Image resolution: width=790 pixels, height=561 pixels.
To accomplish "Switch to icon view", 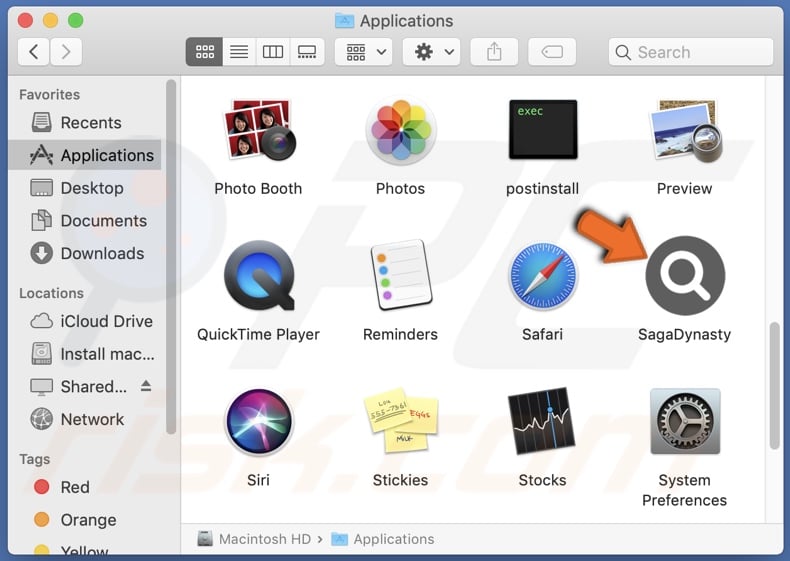I will 205,51.
